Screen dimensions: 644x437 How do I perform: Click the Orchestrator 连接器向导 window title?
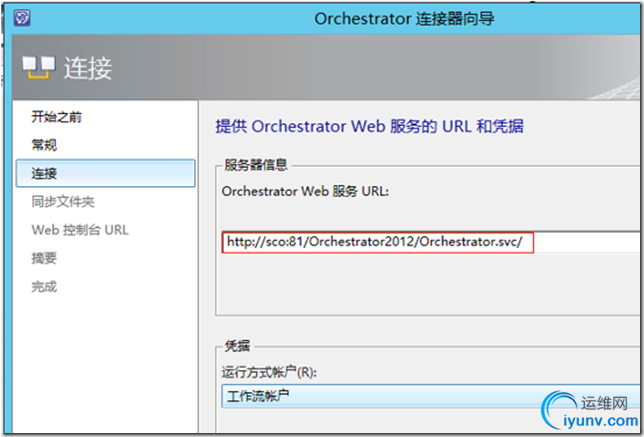[404, 18]
